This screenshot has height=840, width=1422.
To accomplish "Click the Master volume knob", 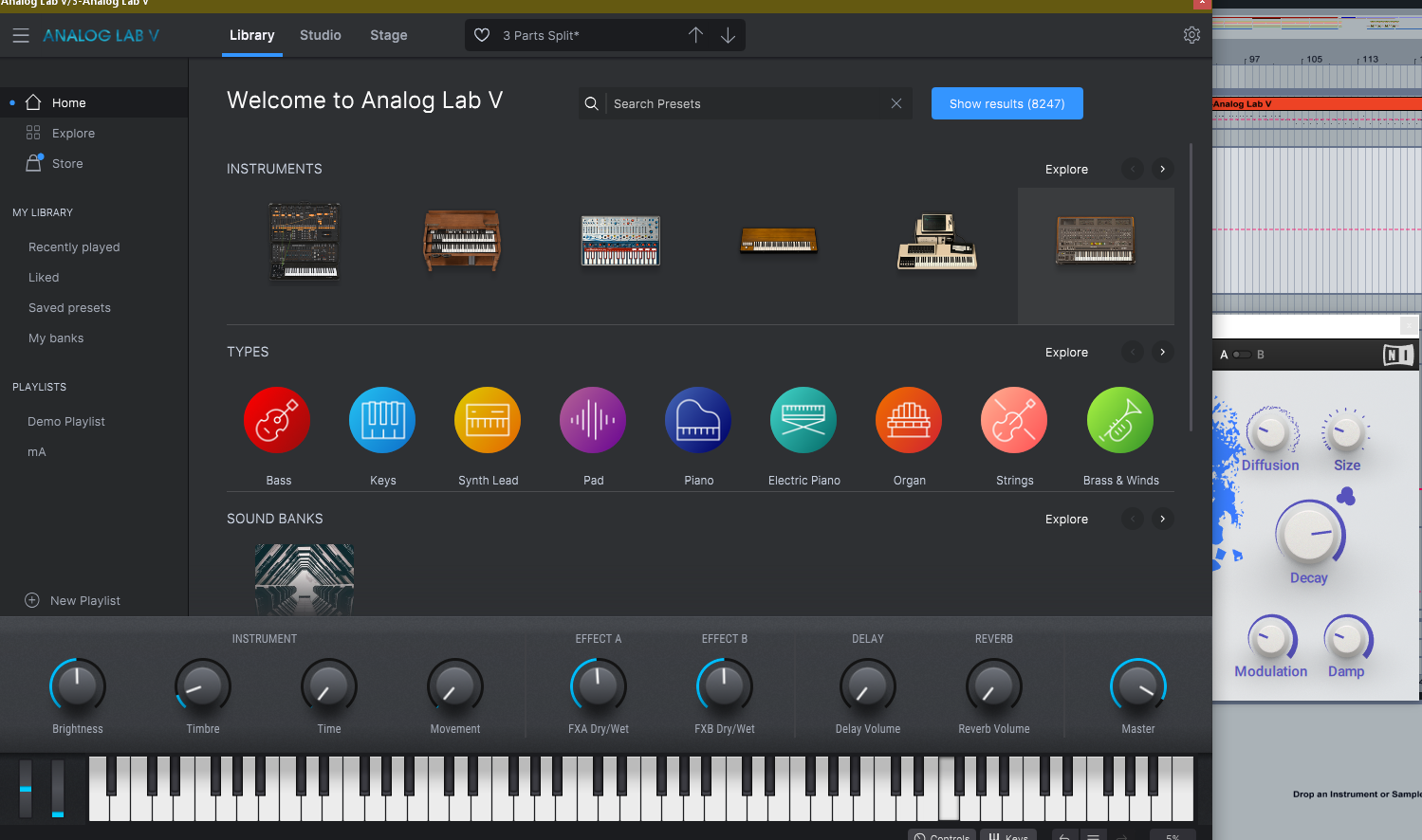I will pyautogui.click(x=1137, y=686).
